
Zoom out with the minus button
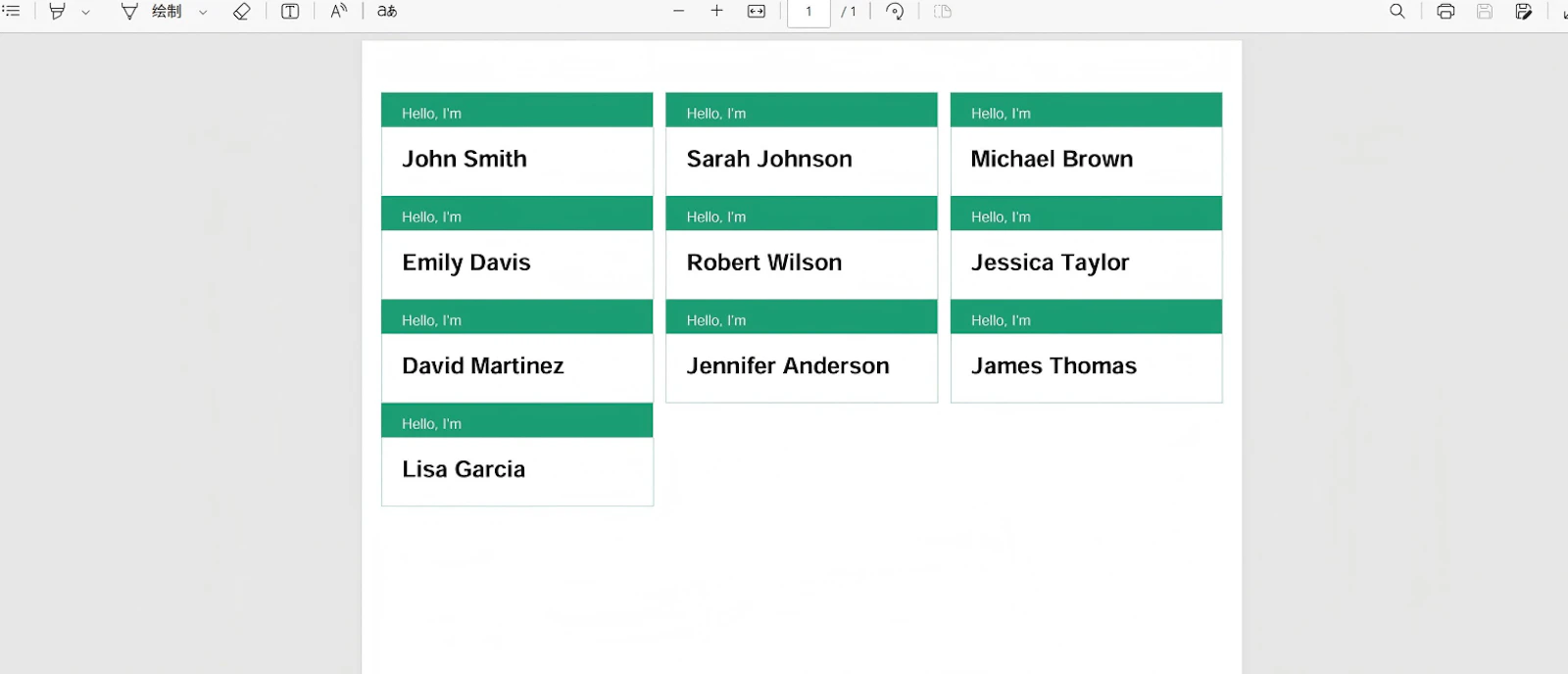click(x=678, y=12)
